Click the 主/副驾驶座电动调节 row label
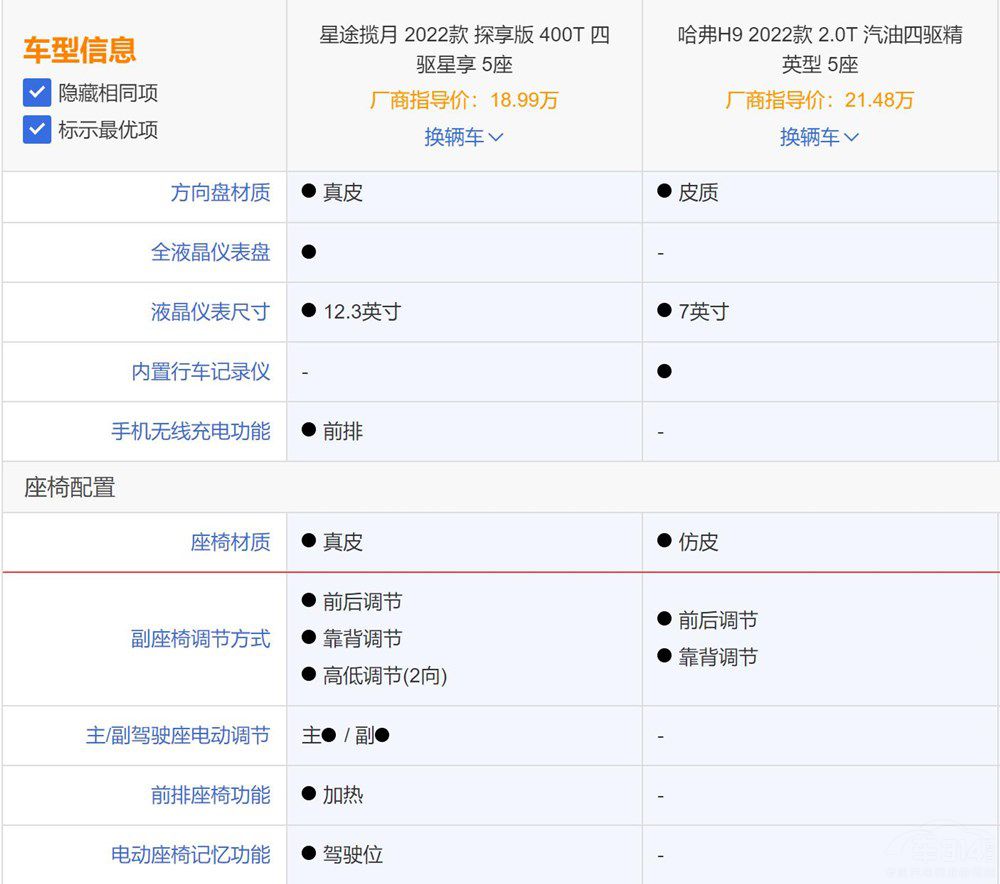The width and height of the screenshot is (1000, 884). point(178,736)
